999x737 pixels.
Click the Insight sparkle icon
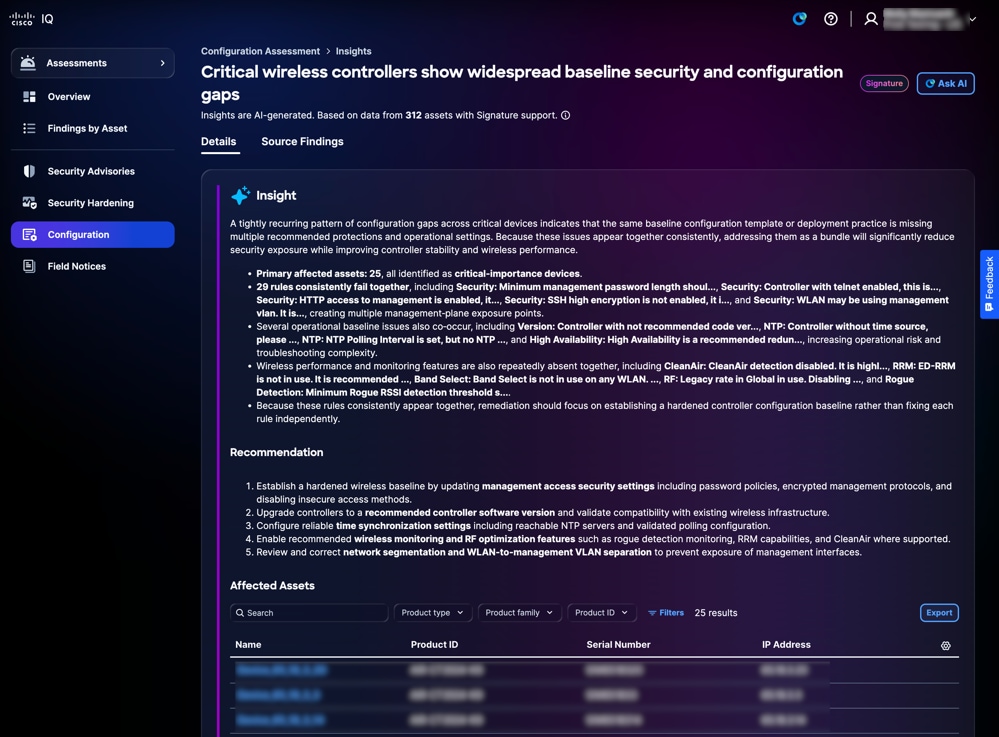[x=240, y=196]
